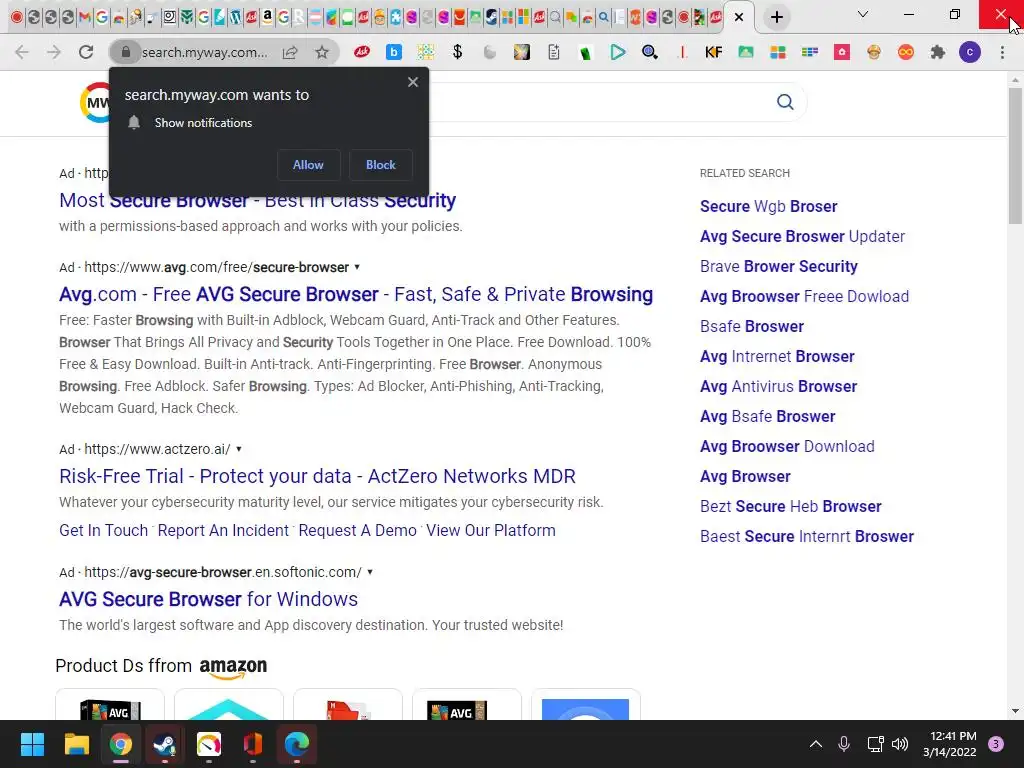The width and height of the screenshot is (1024, 768).
Task: Open the clock showing 12:41 PM
Action: click(950, 744)
